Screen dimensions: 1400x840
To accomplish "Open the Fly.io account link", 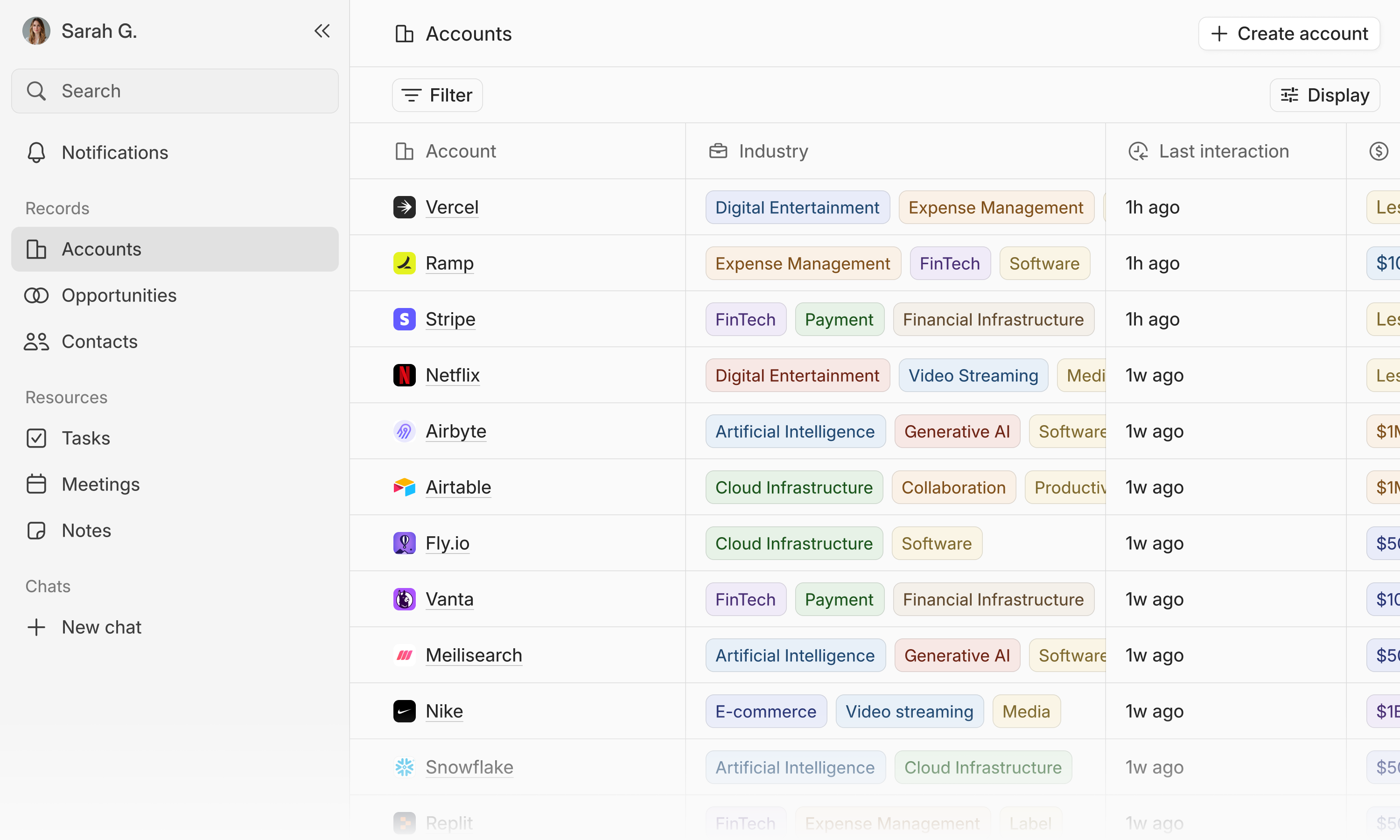I will (448, 543).
